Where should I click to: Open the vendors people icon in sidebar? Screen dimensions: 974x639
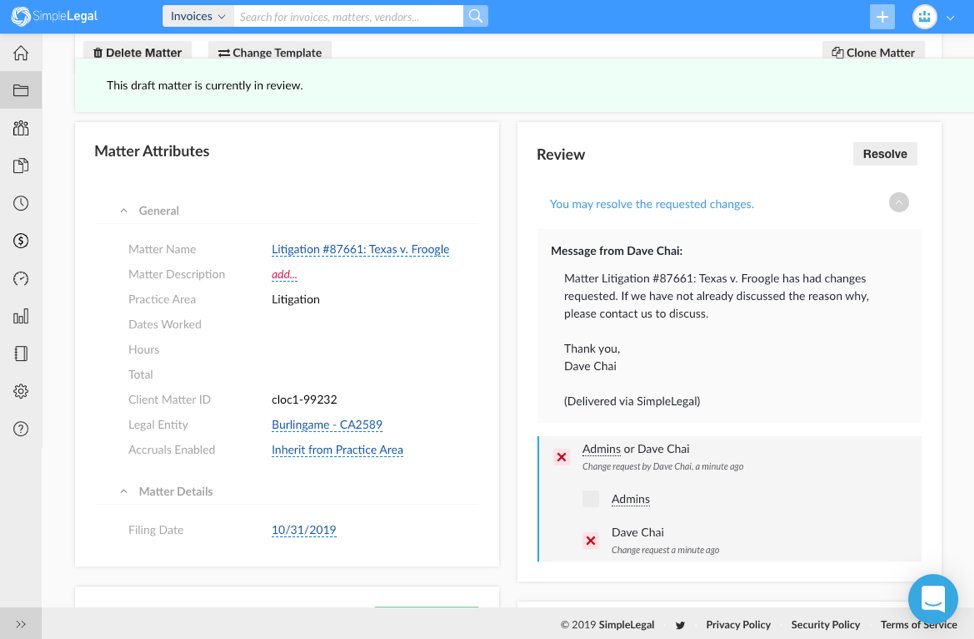tap(20, 128)
